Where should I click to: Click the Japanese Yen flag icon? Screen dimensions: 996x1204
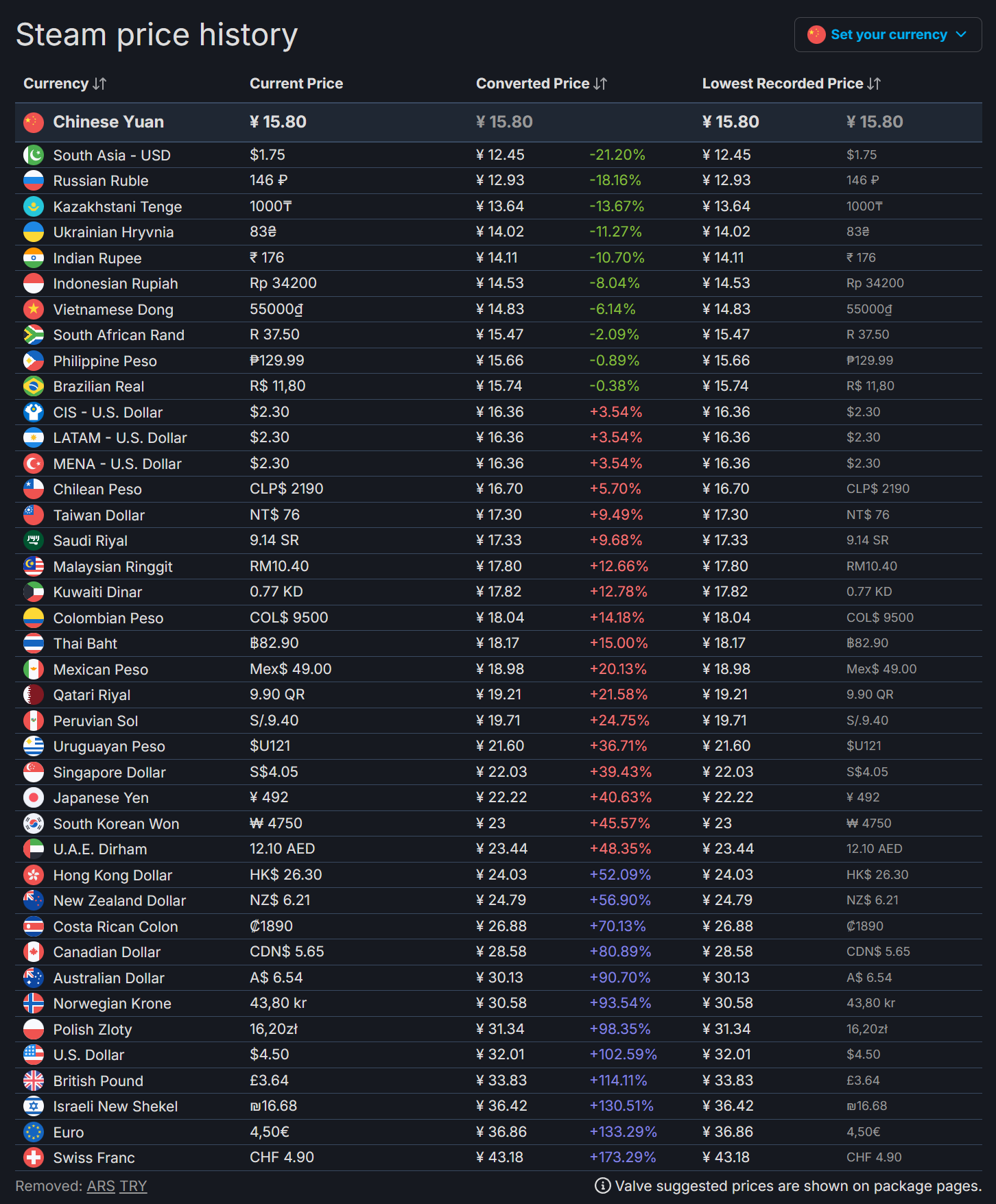[x=34, y=798]
